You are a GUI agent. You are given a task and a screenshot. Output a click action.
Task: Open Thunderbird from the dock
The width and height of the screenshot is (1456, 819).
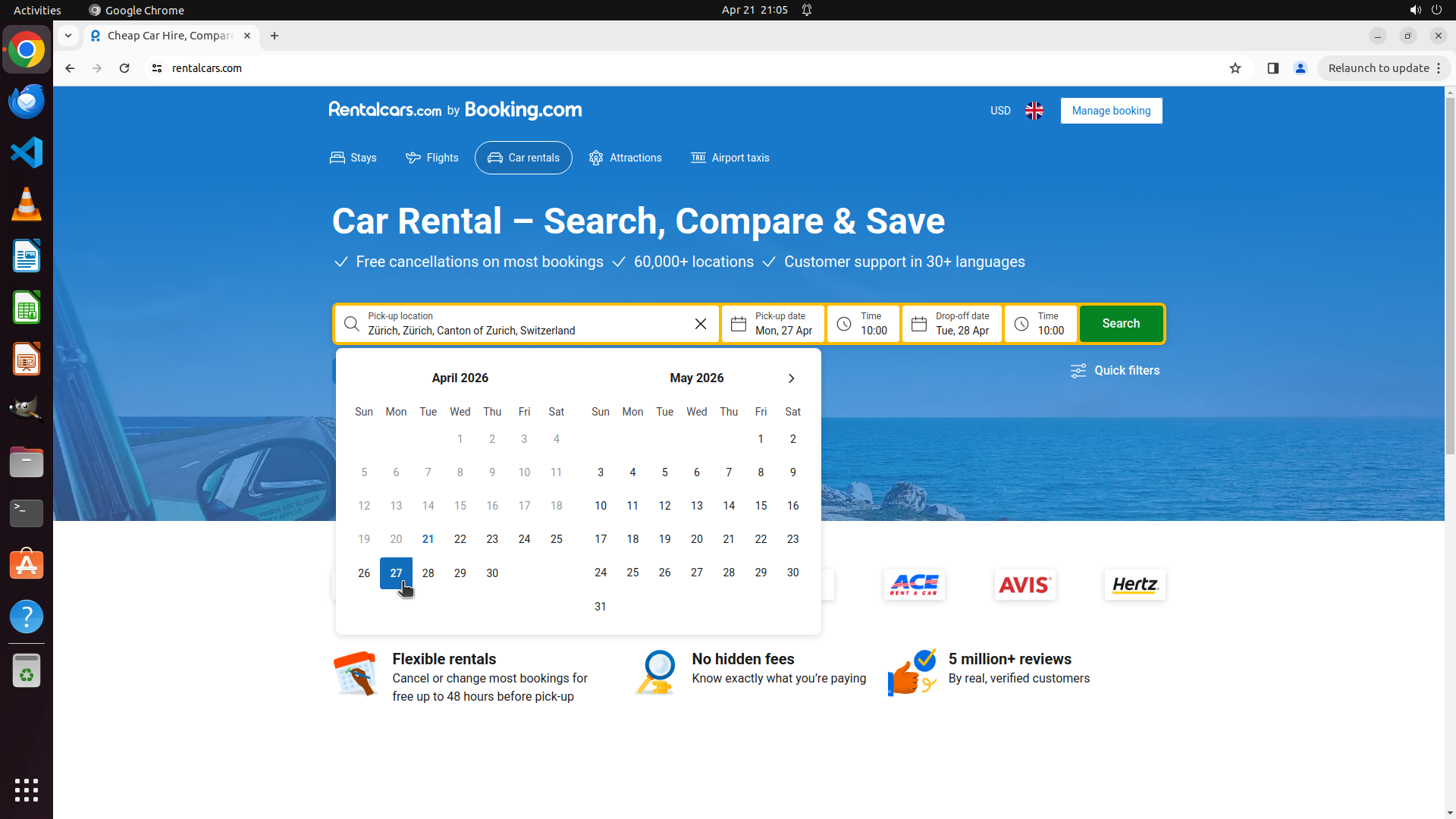pos(27,101)
